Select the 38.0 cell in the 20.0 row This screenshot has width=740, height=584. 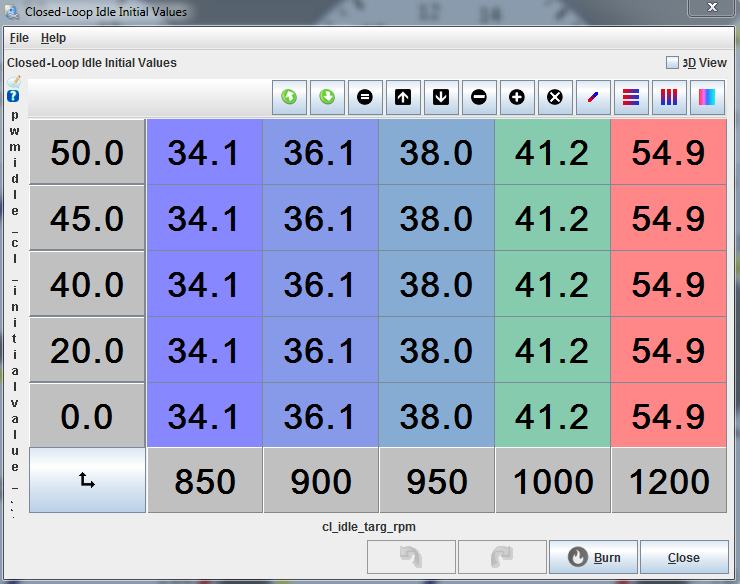pos(437,350)
